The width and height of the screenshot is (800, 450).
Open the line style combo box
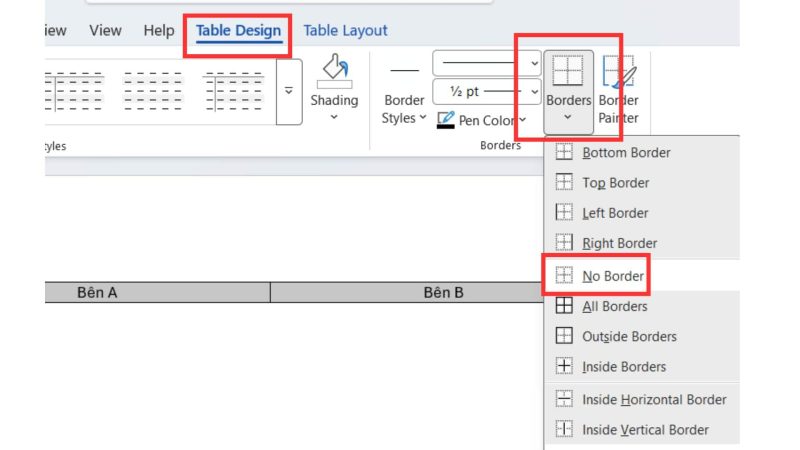(487, 63)
